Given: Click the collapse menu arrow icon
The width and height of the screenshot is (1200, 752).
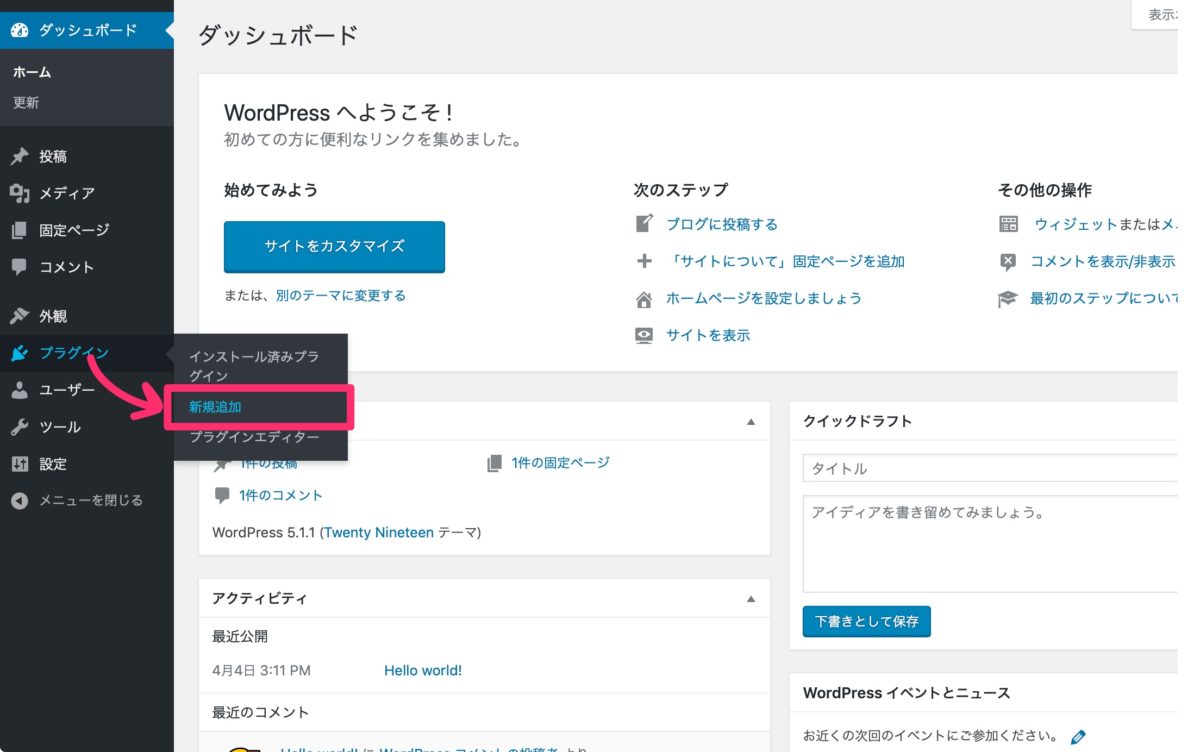Looking at the screenshot, I should [19, 501].
